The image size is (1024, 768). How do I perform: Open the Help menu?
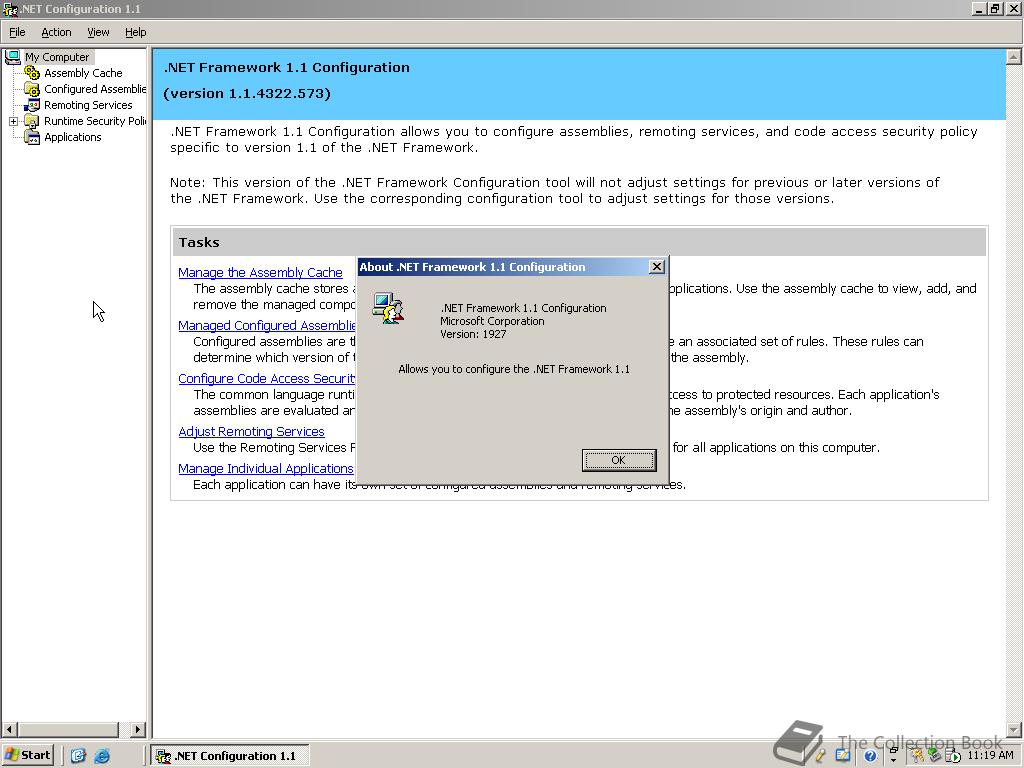[135, 32]
